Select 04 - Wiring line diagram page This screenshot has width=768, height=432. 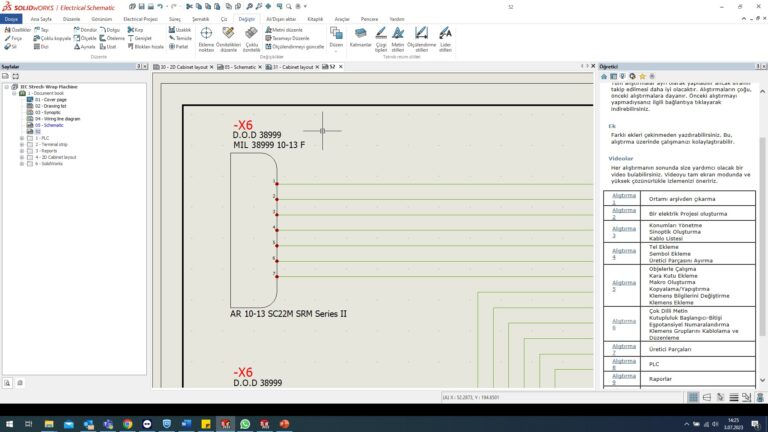pos(56,118)
